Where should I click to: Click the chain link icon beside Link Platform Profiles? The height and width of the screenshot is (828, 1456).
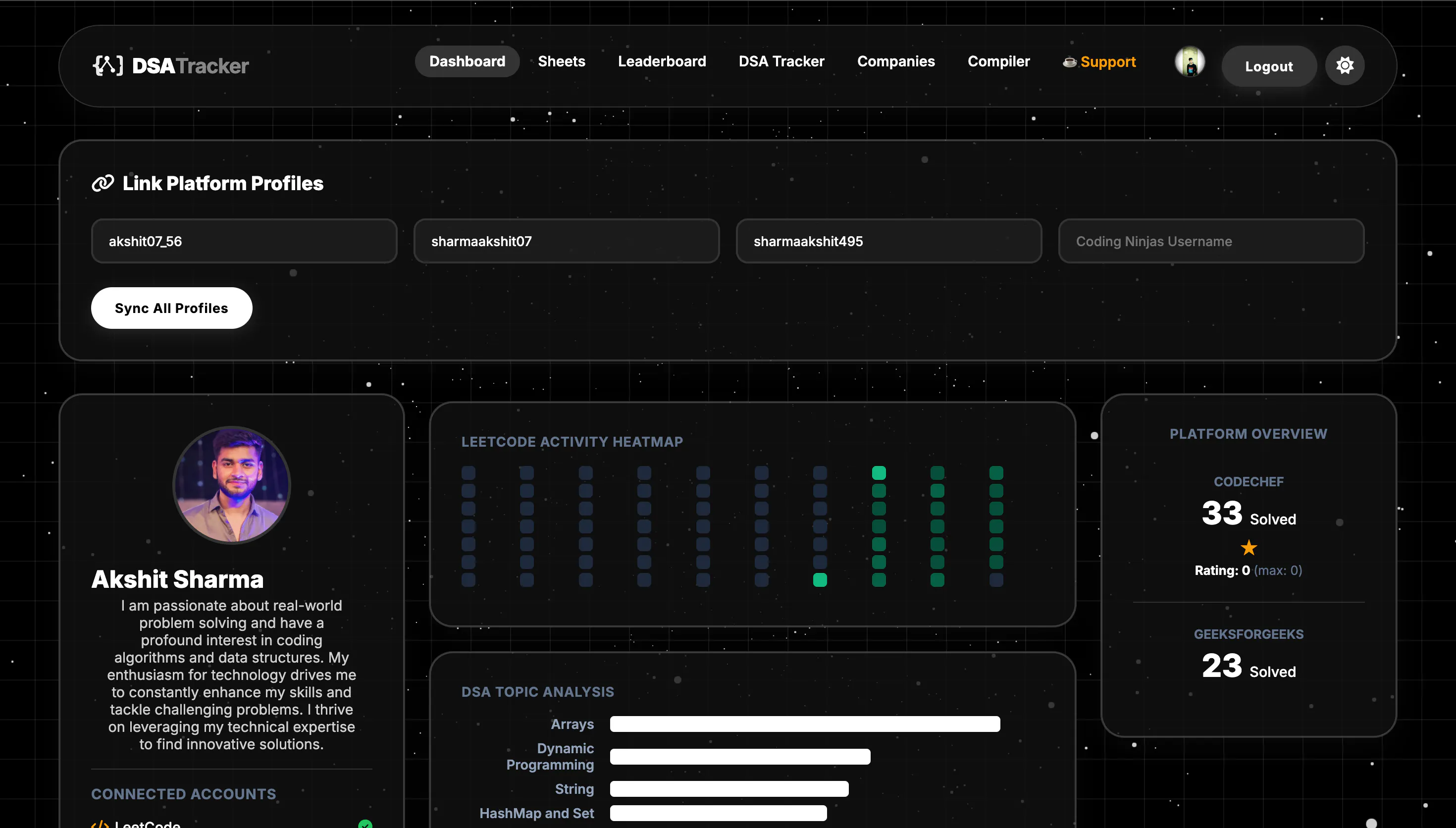(x=103, y=183)
